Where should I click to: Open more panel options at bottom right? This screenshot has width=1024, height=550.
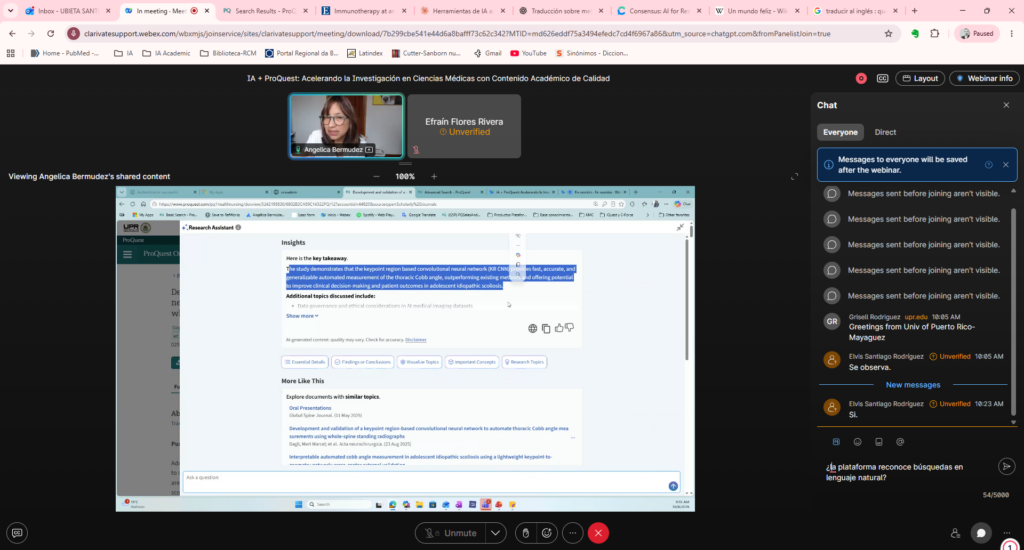click(x=1006, y=533)
